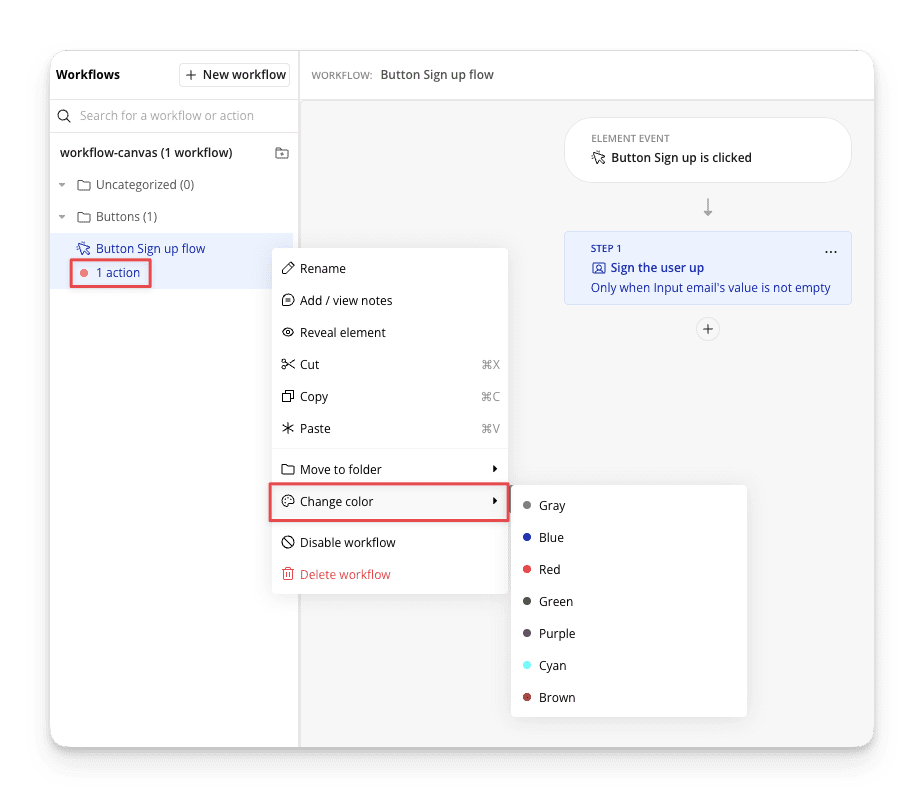
Task: Choose Reveal element from context menu
Action: 342,333
